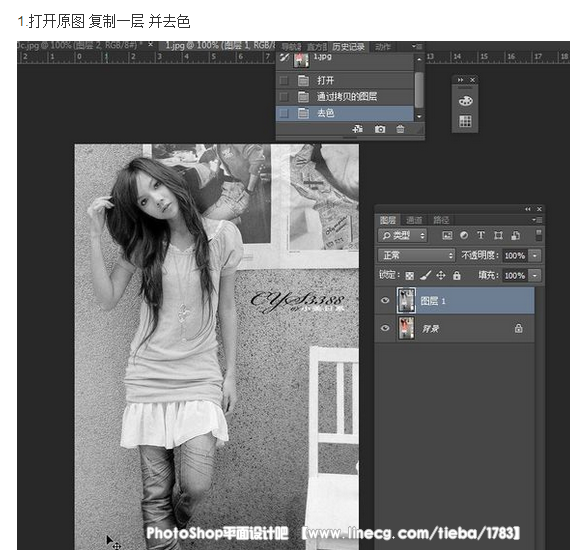The image size is (570, 550).
Task: Lock image pixels brush icon
Action: (425, 275)
